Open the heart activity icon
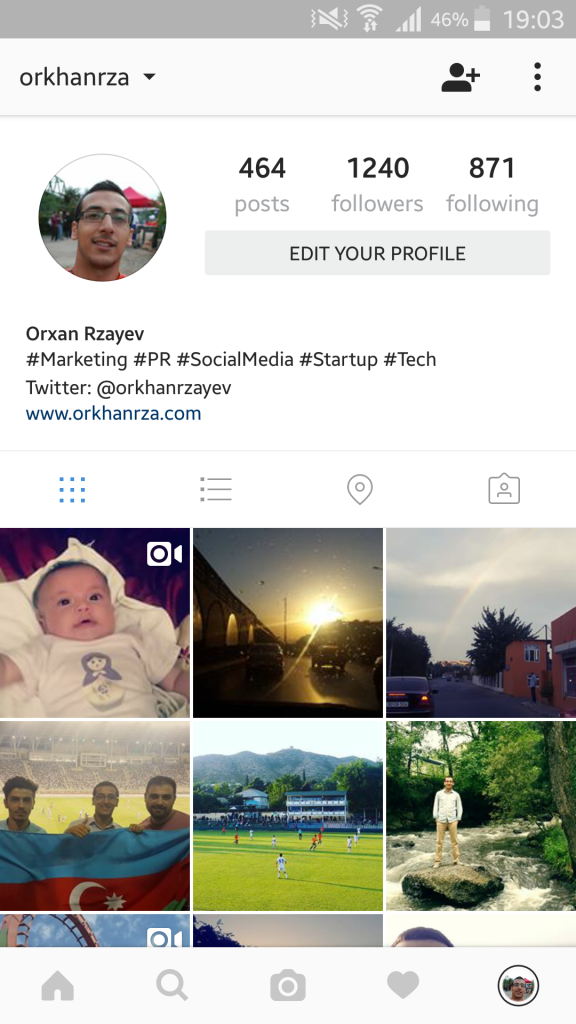This screenshot has height=1024, width=576. click(403, 985)
